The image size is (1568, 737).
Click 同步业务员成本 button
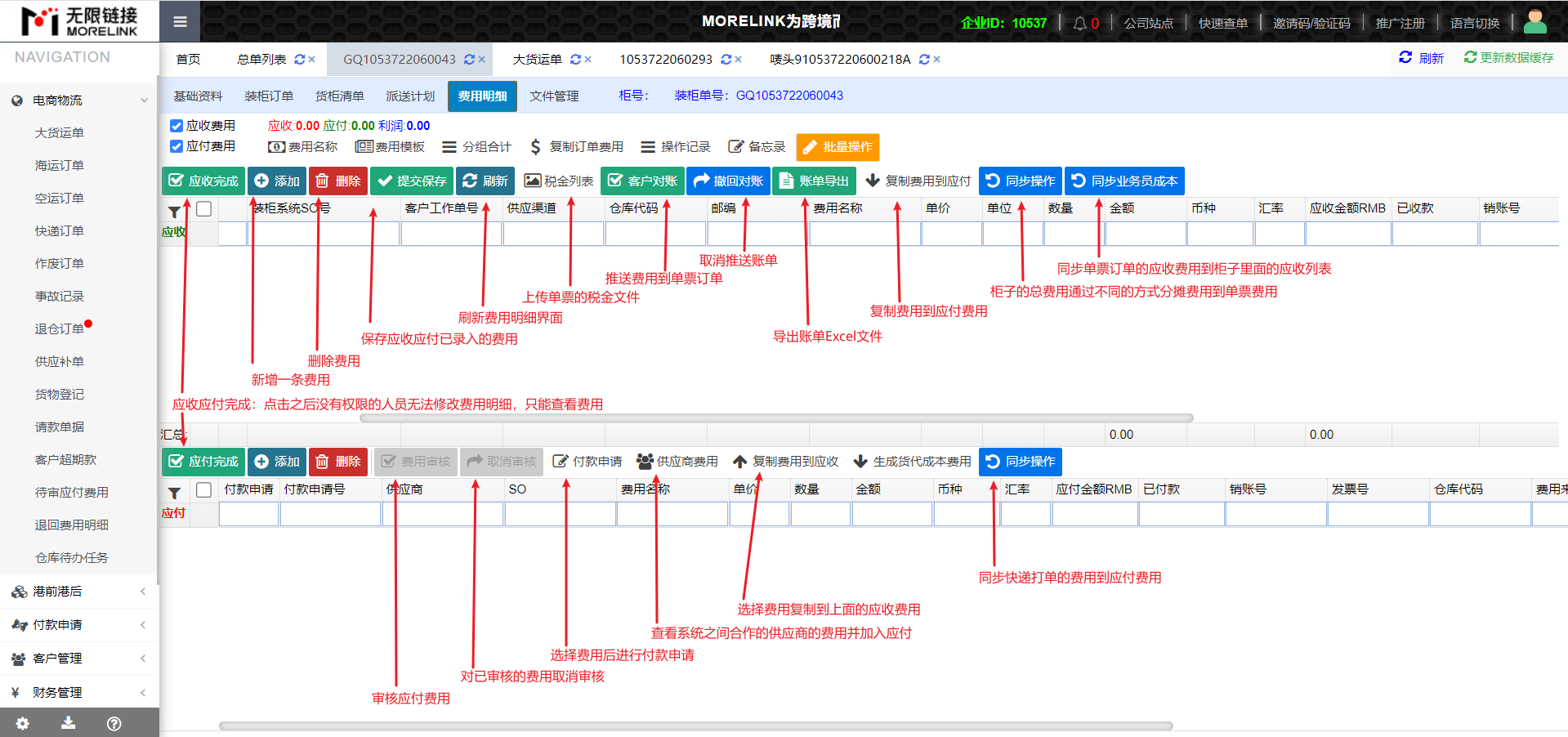point(1124,181)
